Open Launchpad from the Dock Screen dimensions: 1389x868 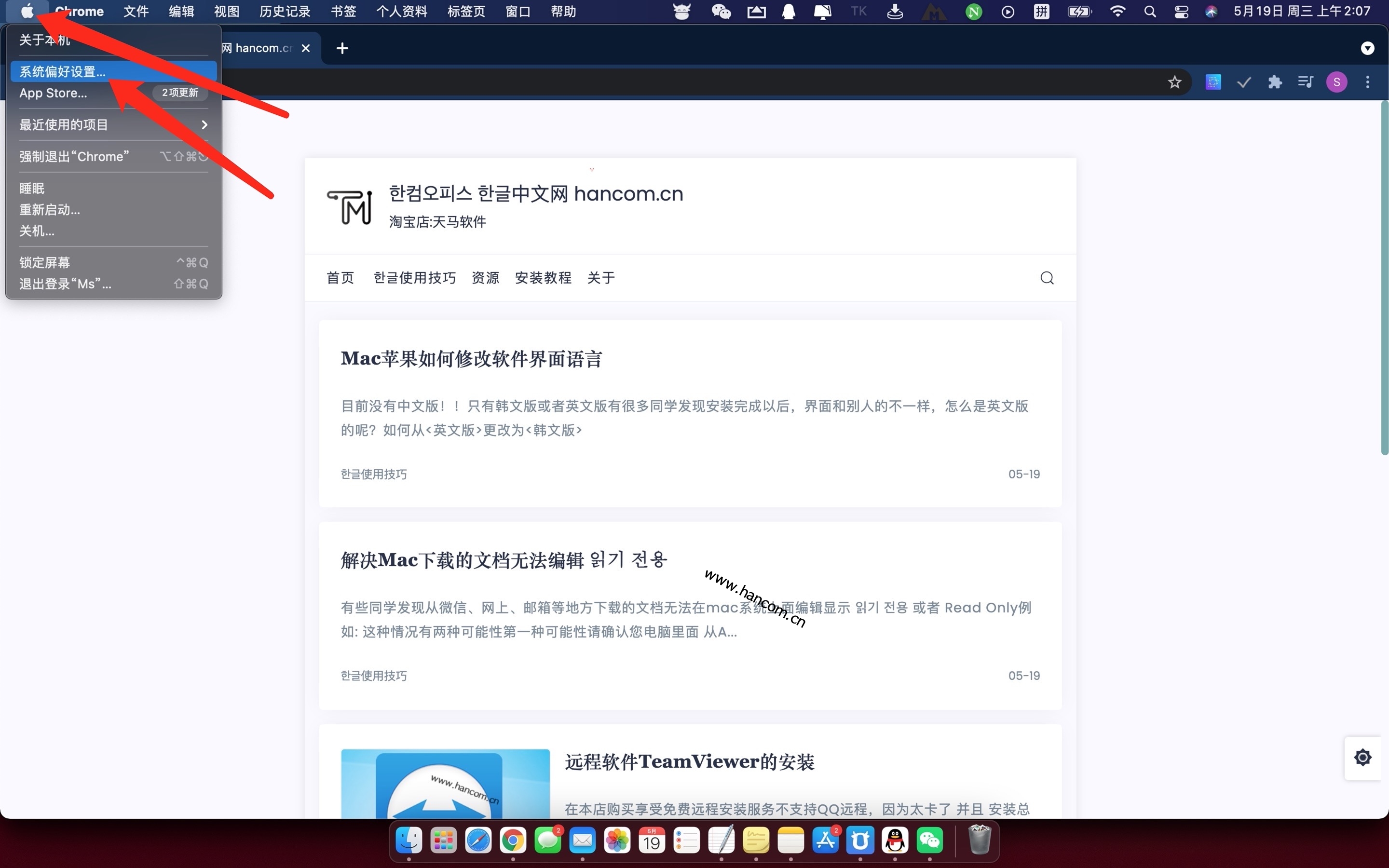(x=444, y=841)
